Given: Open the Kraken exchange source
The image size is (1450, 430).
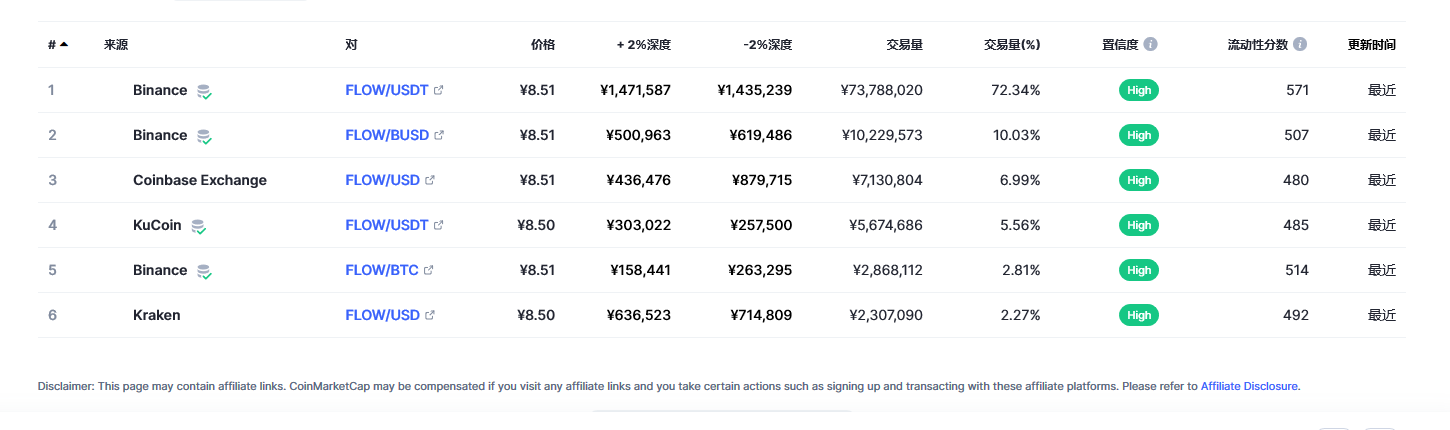Looking at the screenshot, I should [157, 315].
